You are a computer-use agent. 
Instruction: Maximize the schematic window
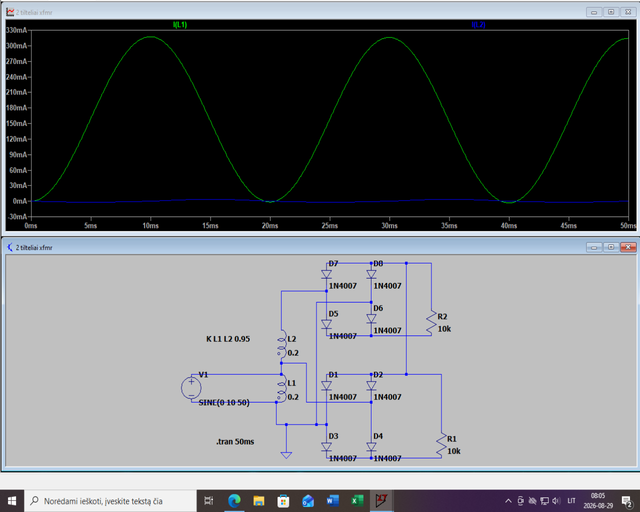point(611,247)
